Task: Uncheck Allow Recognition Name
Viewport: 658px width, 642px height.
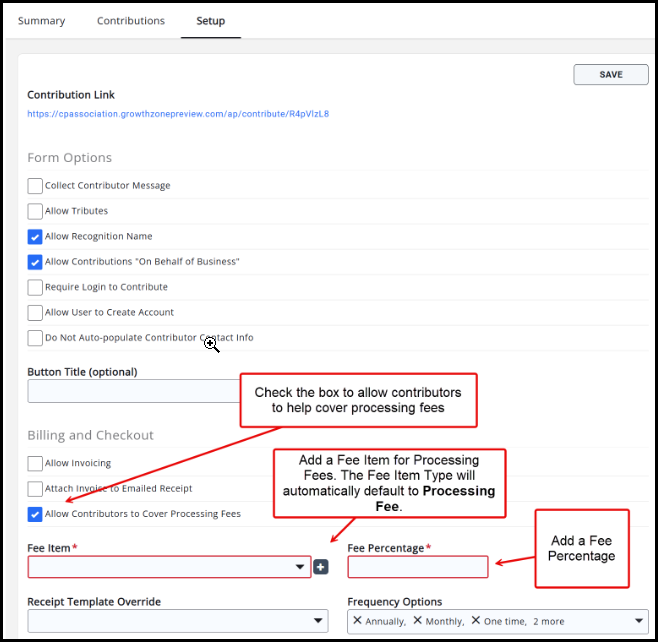Action: [35, 237]
